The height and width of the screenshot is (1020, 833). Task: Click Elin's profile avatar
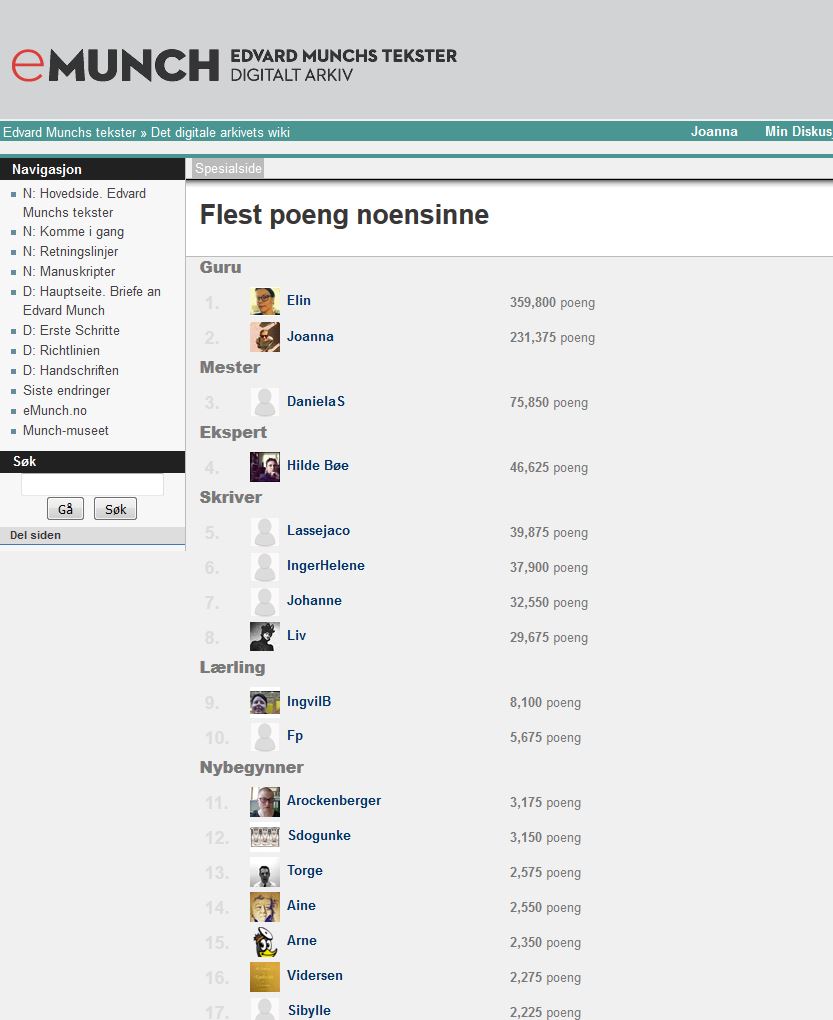click(265, 302)
